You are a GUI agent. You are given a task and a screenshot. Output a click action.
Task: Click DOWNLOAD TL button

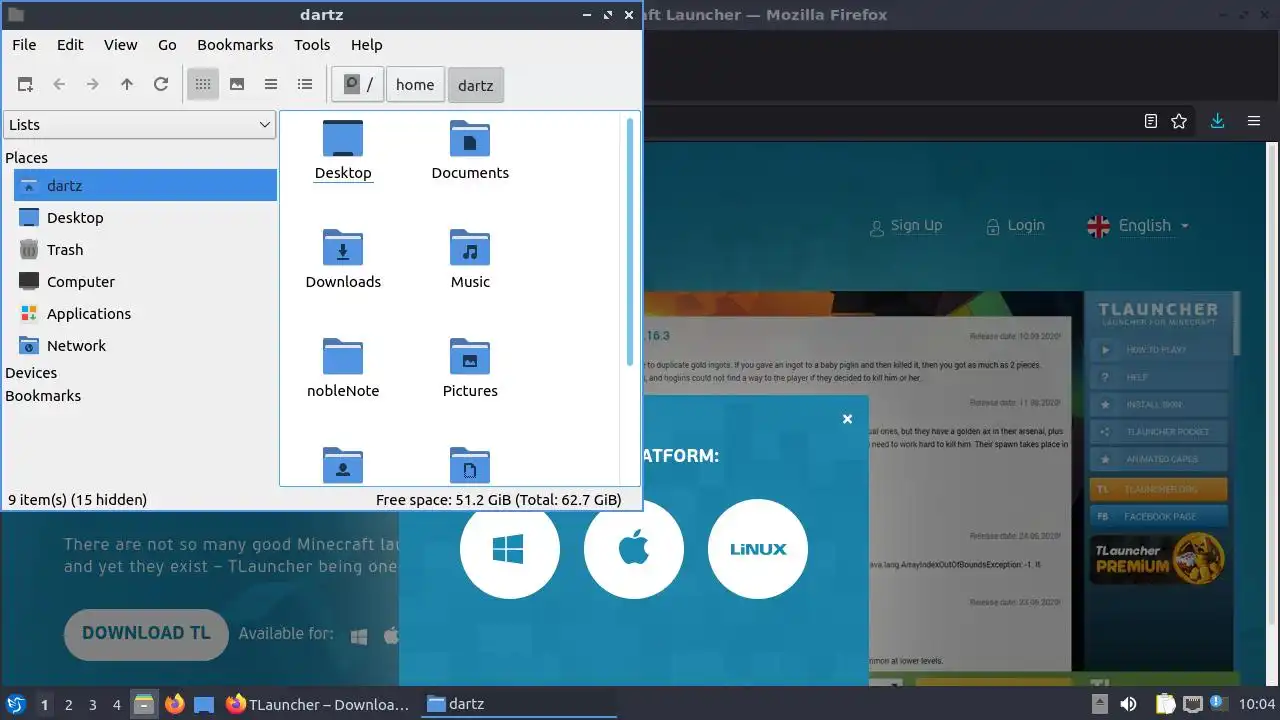point(146,634)
